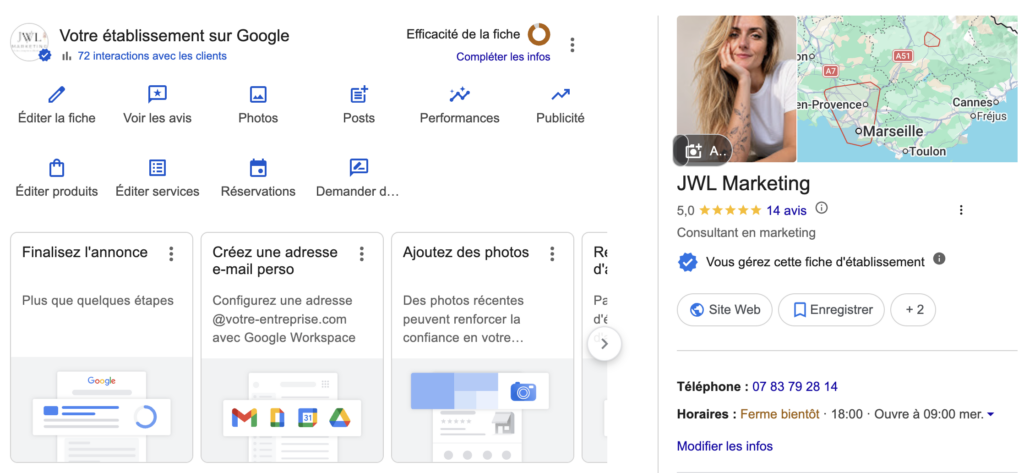Image resolution: width=1024 pixels, height=473 pixels.
Task: Open the Marseille area map thumbnail
Action: point(907,89)
